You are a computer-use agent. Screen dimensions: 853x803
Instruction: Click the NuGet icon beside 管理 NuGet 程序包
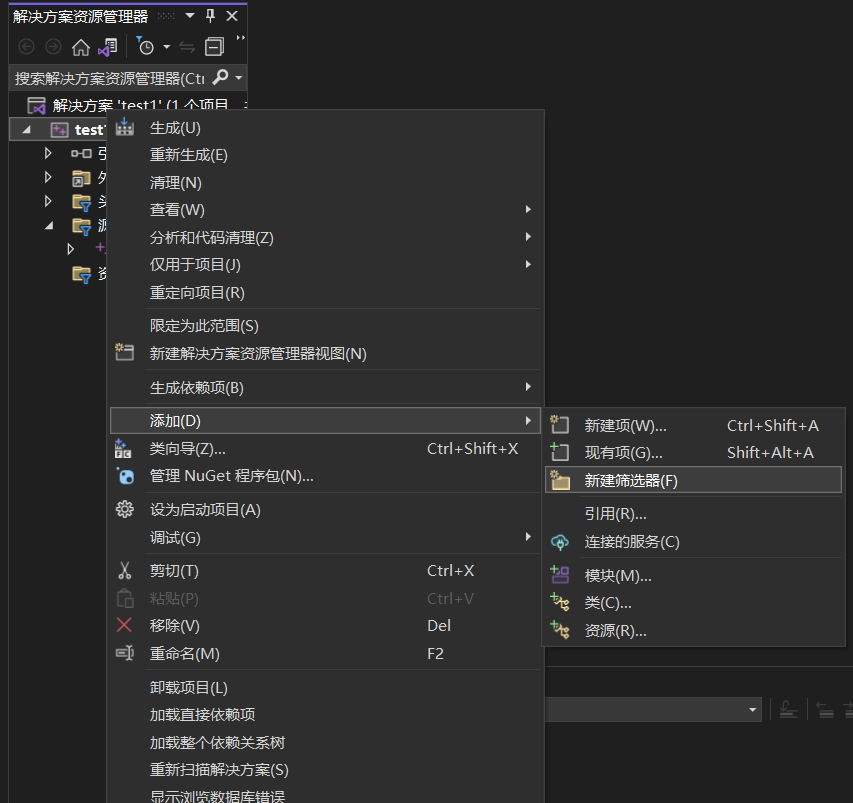[124, 477]
